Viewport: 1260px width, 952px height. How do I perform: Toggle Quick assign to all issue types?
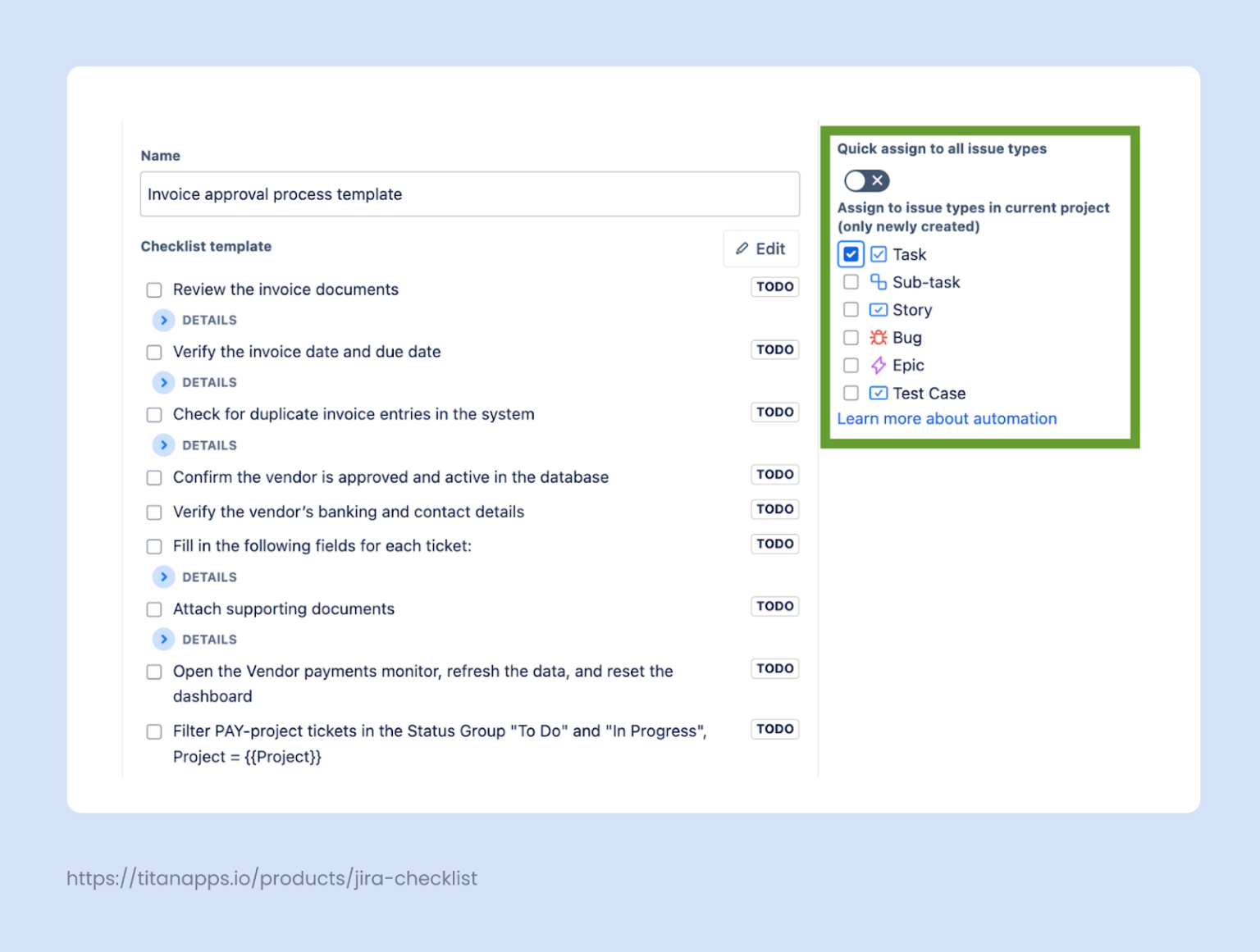point(867,180)
